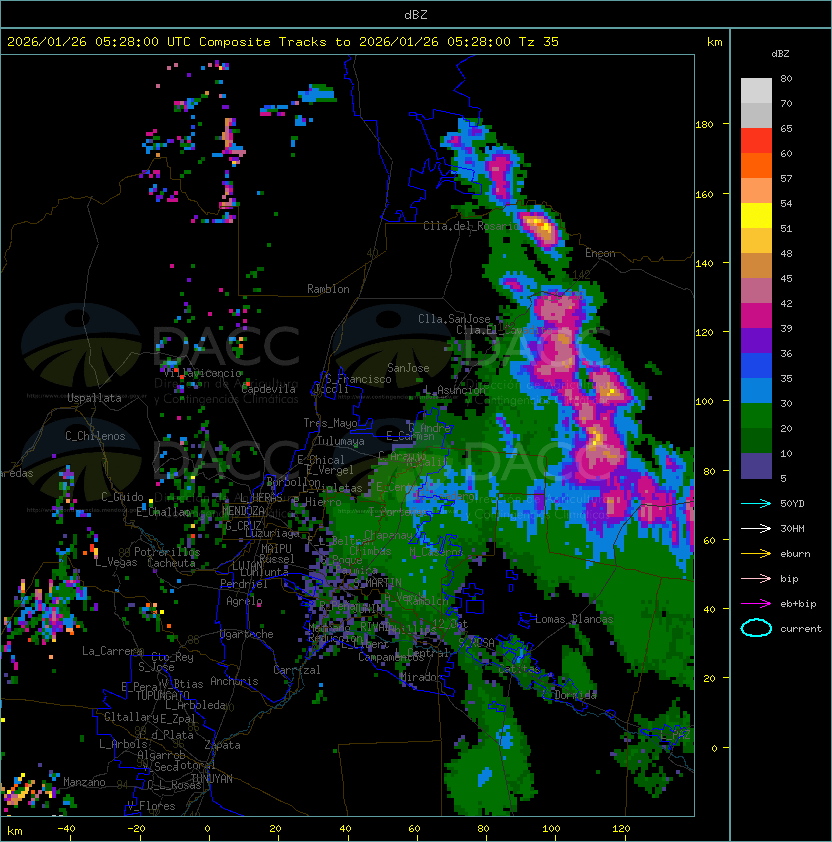Screen dimensions: 832x842
Task: Click the magenta eb+bip arrow icon
Action: click(x=756, y=604)
